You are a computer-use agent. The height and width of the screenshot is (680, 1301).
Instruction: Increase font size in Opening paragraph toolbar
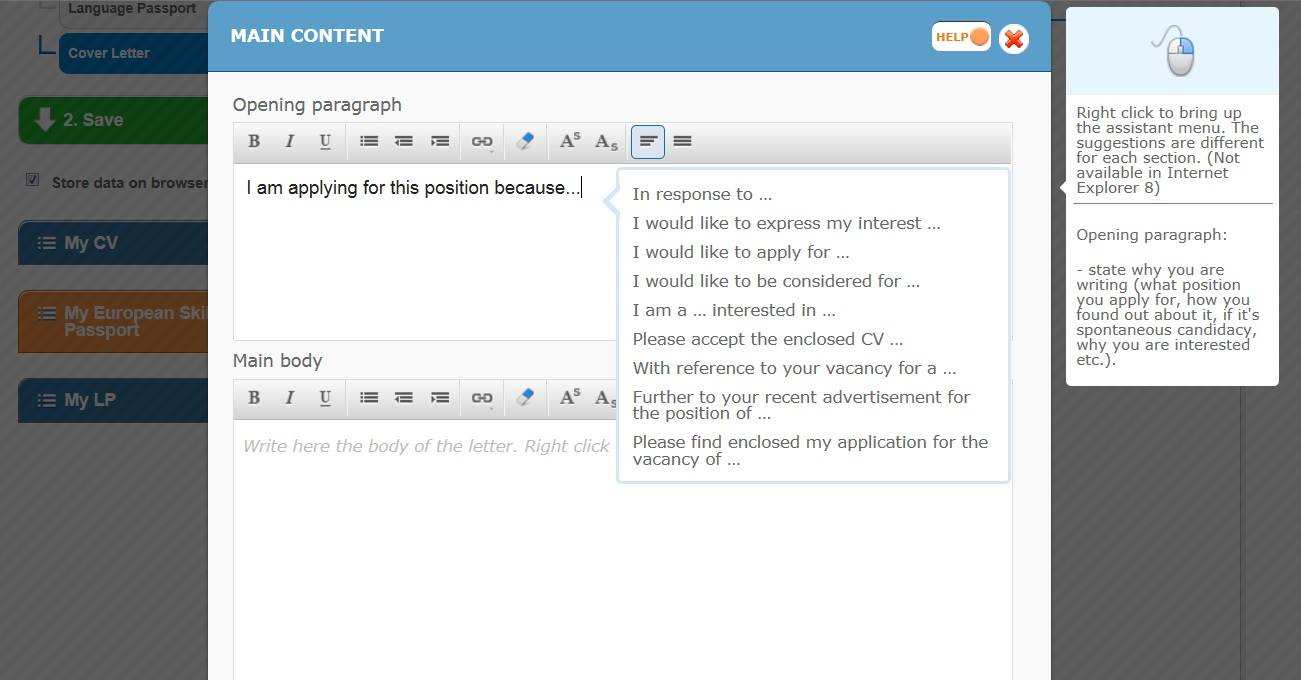pos(570,142)
